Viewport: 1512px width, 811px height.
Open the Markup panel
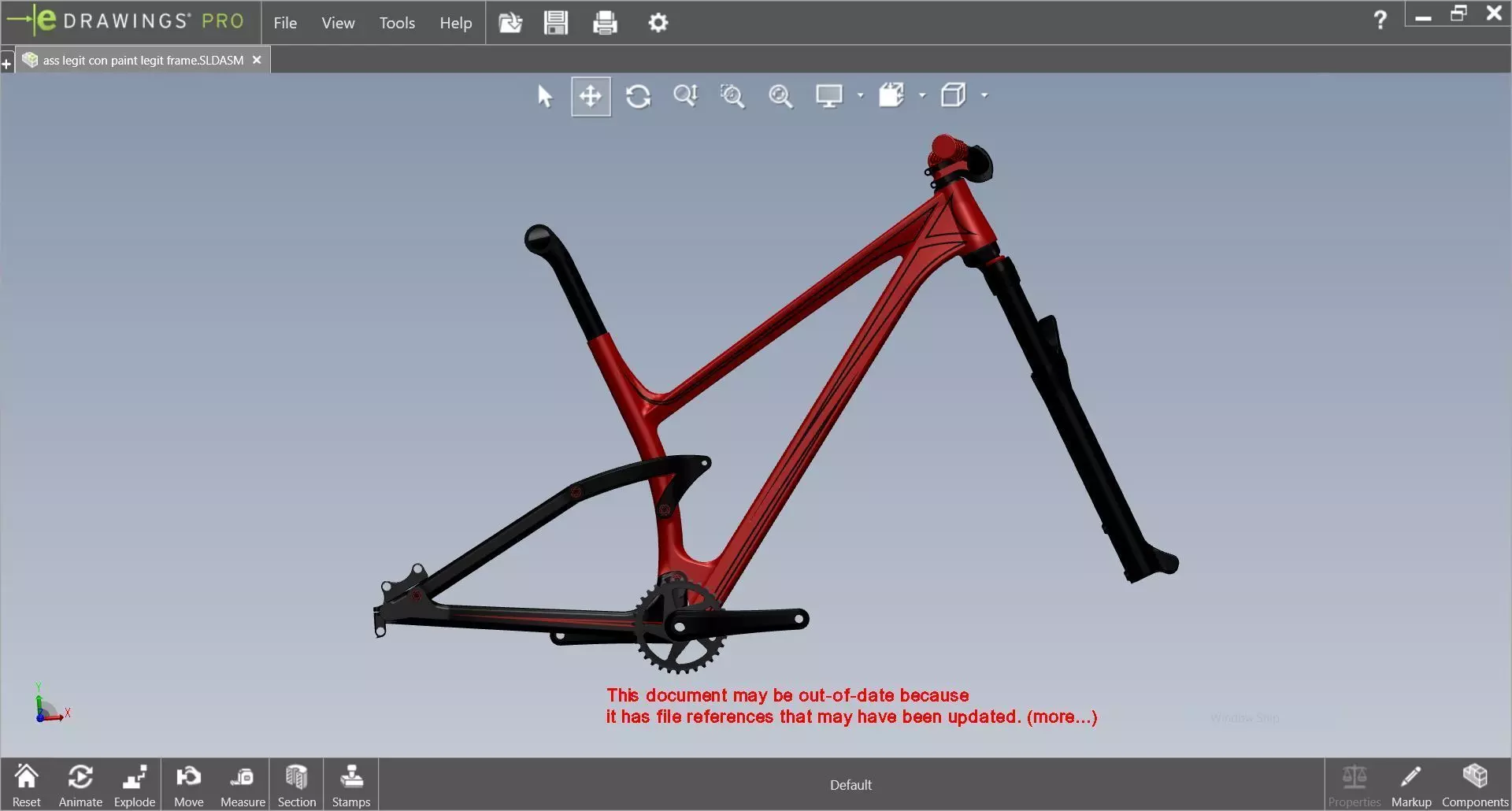pyautogui.click(x=1411, y=785)
